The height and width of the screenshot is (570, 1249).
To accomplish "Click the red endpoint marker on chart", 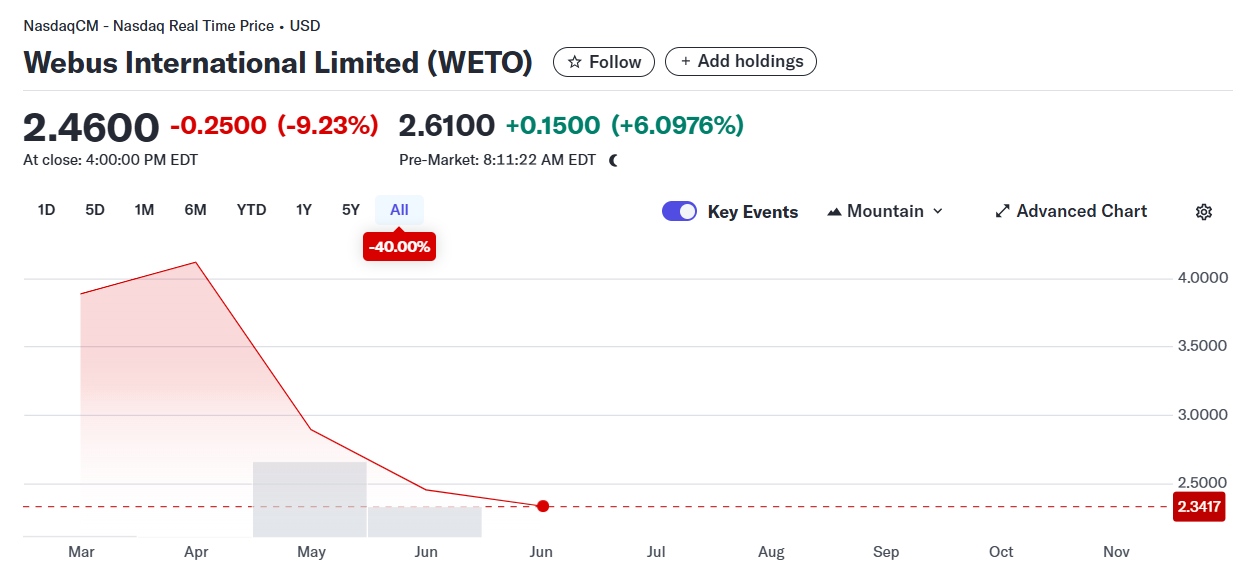I will pos(542,506).
